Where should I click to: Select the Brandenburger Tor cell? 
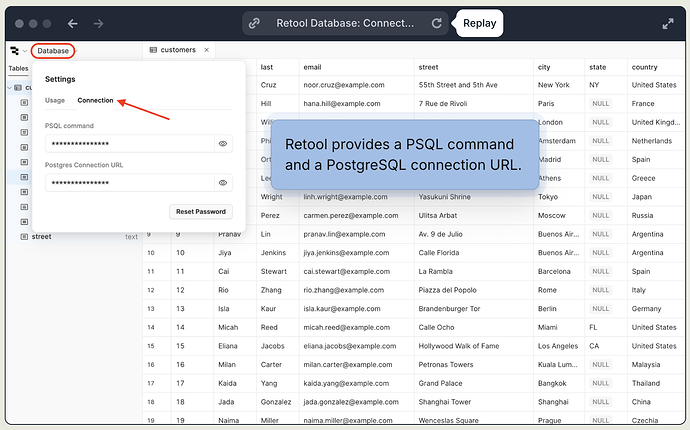(473, 309)
